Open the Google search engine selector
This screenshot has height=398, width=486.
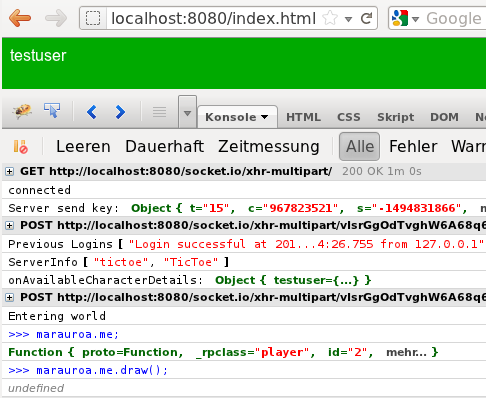pyautogui.click(x=405, y=18)
